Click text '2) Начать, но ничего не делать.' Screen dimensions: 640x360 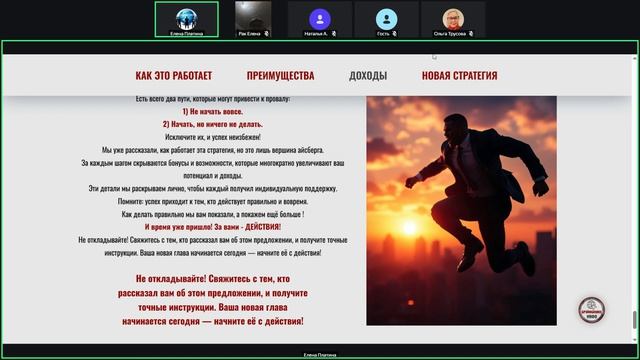[x=213, y=124]
